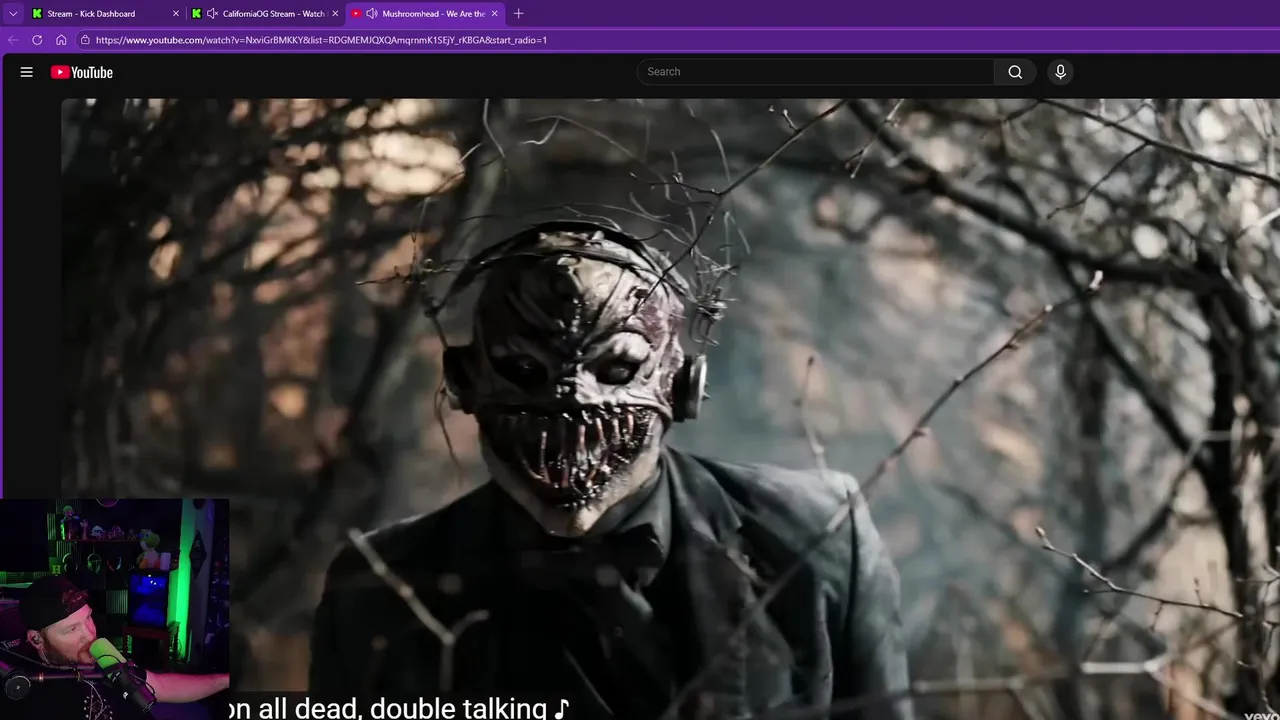Close the CaliforniaOG Stream tab
The width and height of the screenshot is (1280, 720).
335,14
